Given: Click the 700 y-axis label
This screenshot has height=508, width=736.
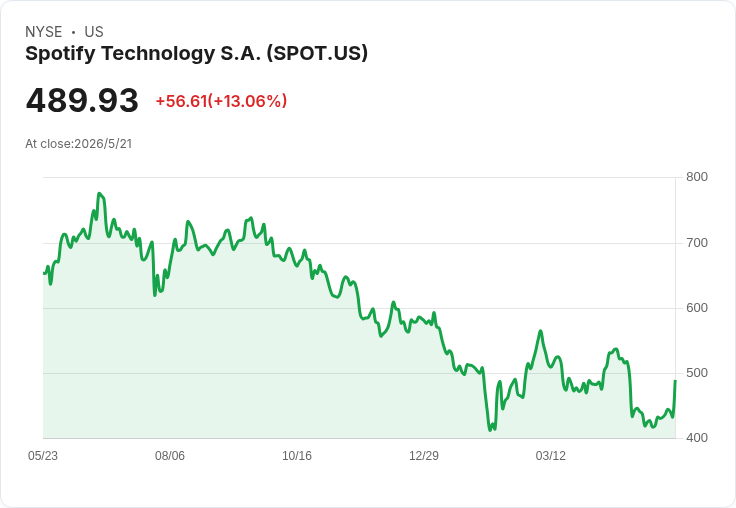Looking at the screenshot, I should pos(697,243).
